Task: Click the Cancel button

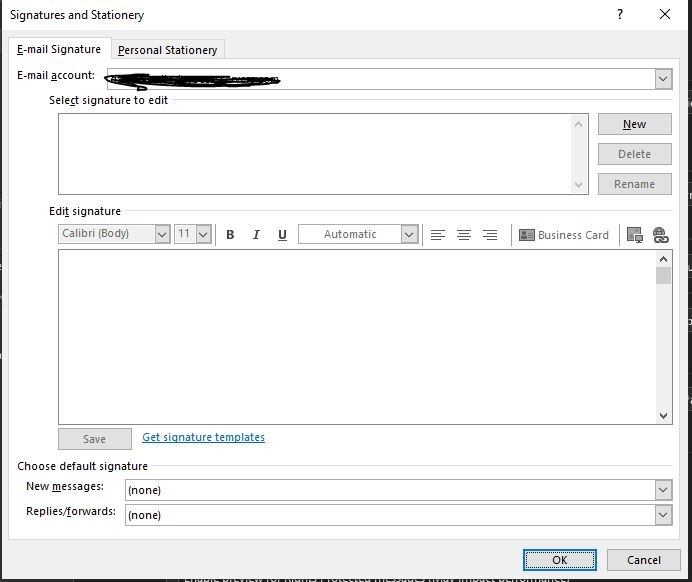Action: coord(643,560)
